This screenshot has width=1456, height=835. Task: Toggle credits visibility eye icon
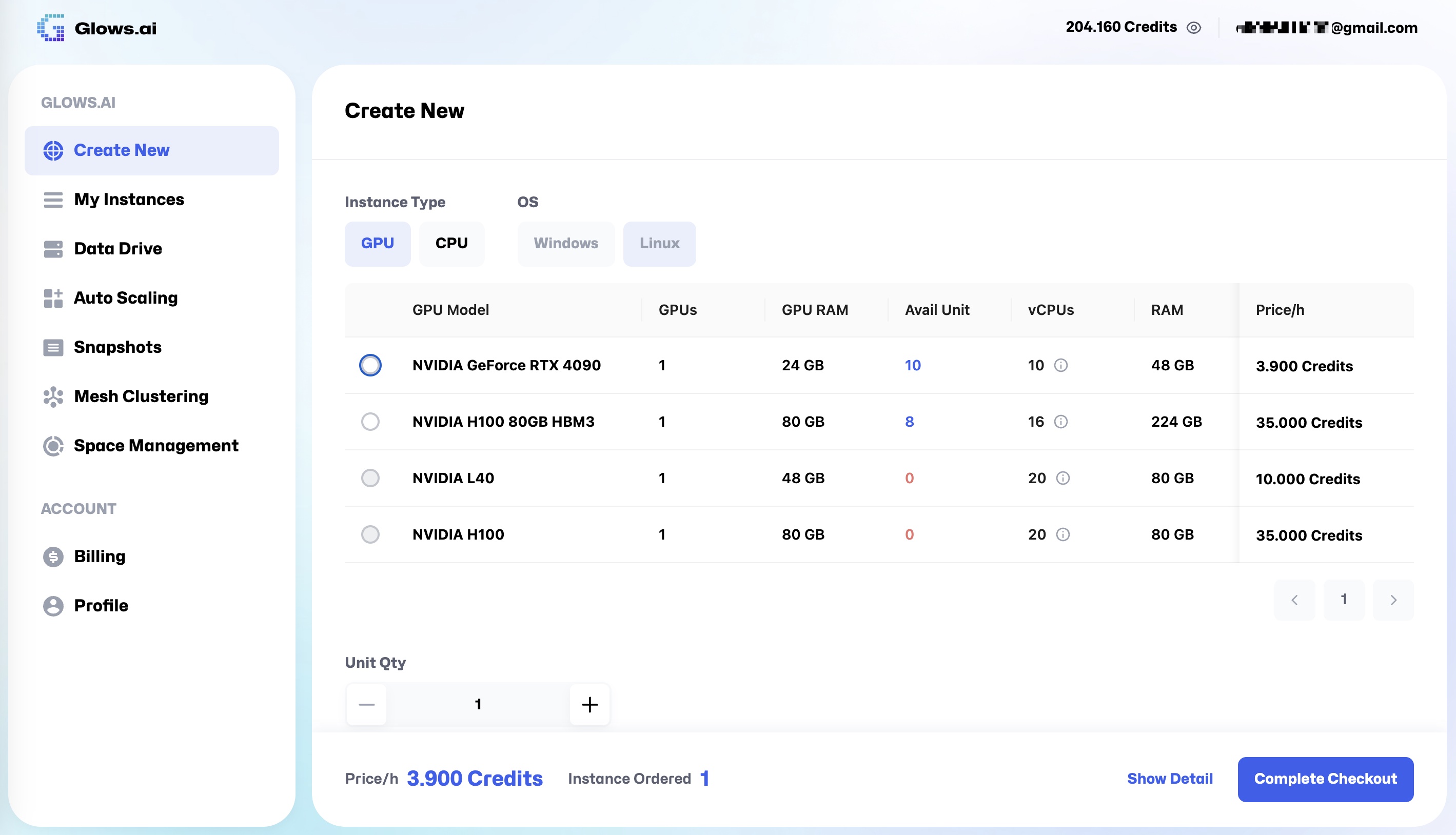[x=1193, y=28]
